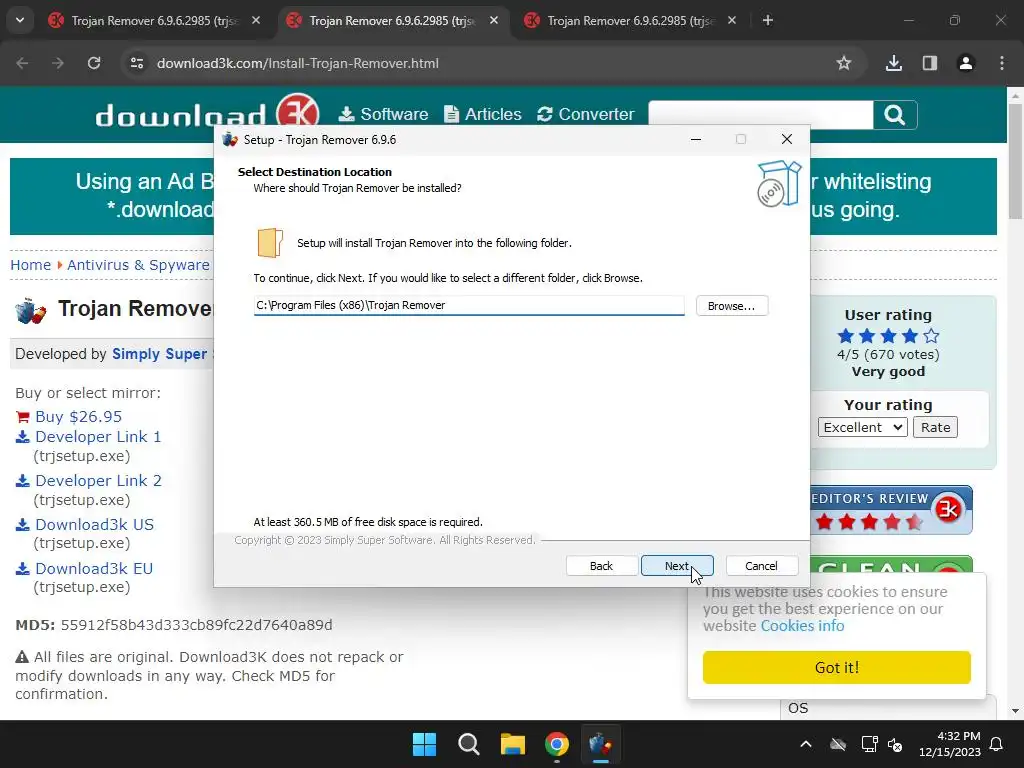Minimize the setup window
This screenshot has height=768, width=1024.
[696, 139]
